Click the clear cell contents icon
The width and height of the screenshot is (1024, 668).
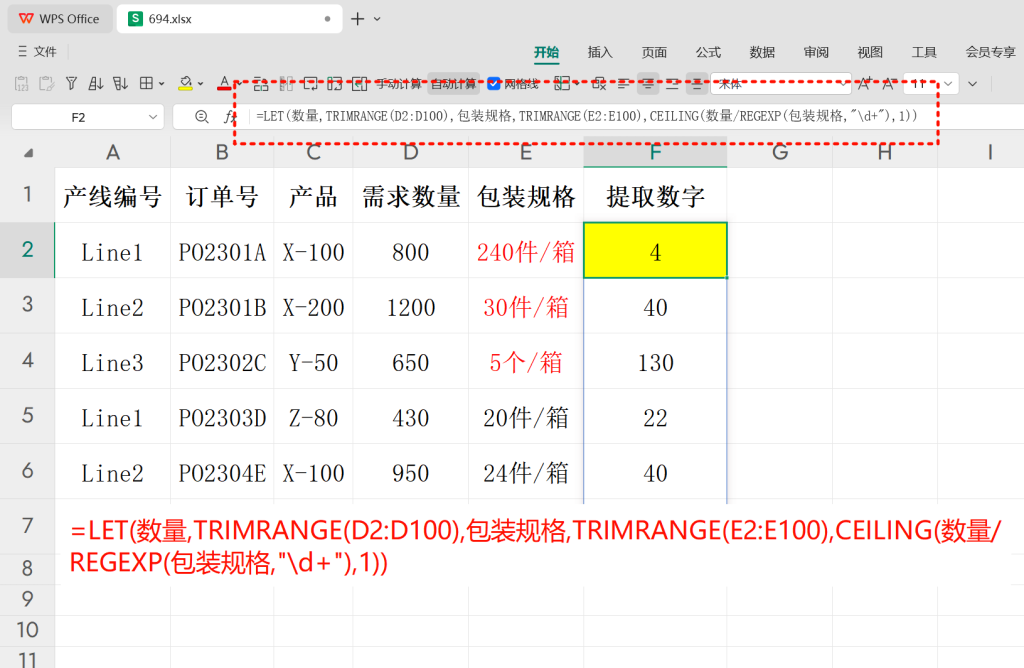coord(598,84)
